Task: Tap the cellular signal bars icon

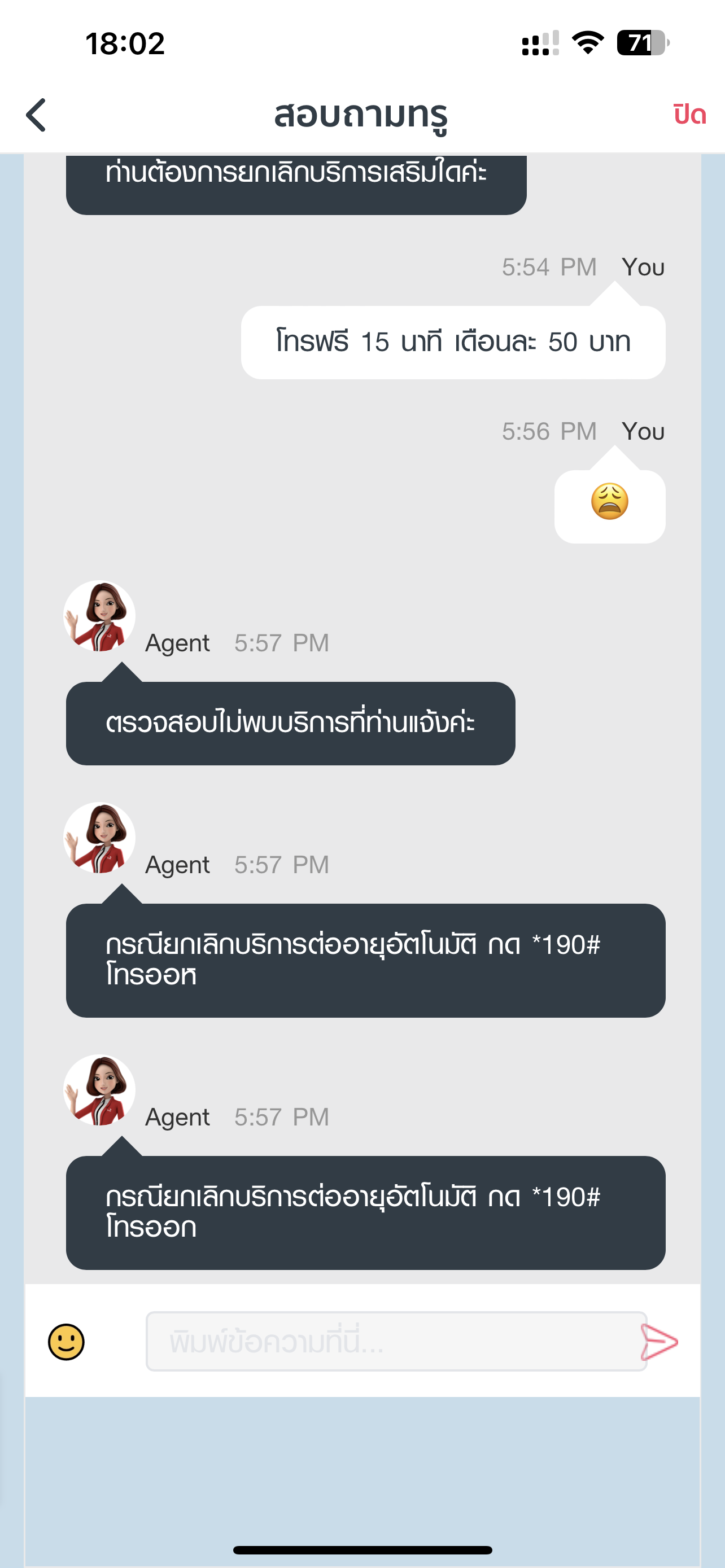Action: tap(540, 43)
